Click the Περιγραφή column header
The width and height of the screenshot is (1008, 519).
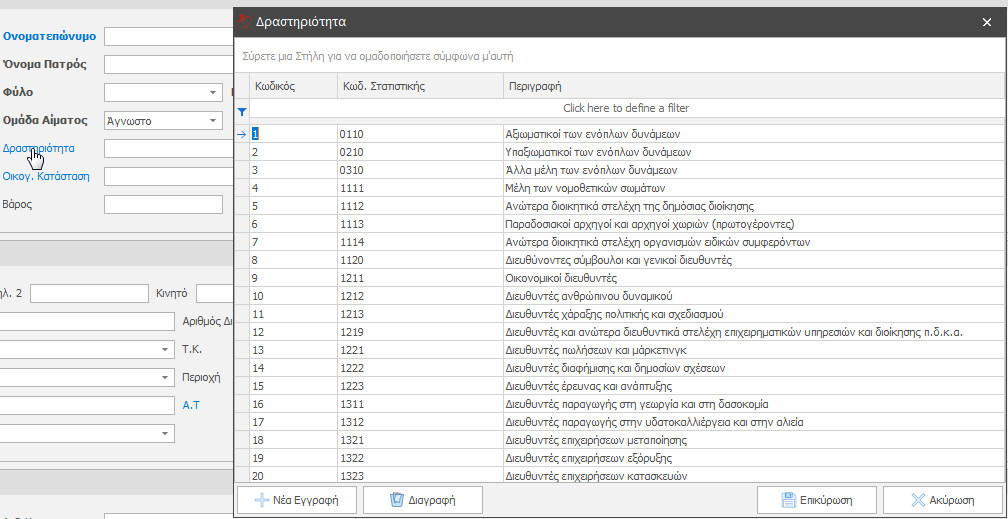pos(750,86)
